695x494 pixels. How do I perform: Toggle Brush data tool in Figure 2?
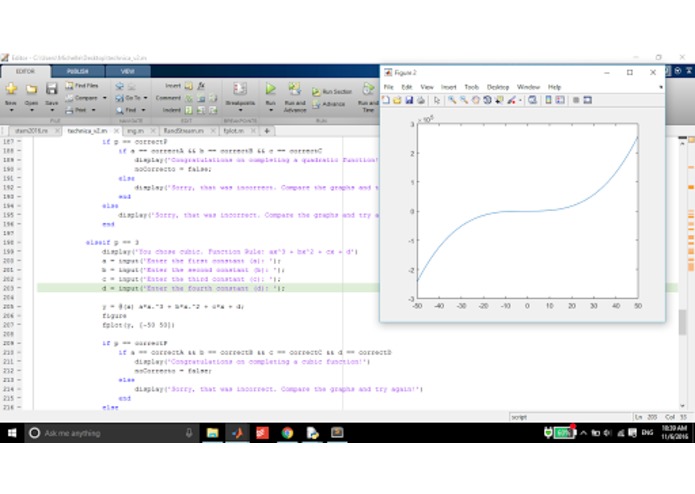(512, 100)
